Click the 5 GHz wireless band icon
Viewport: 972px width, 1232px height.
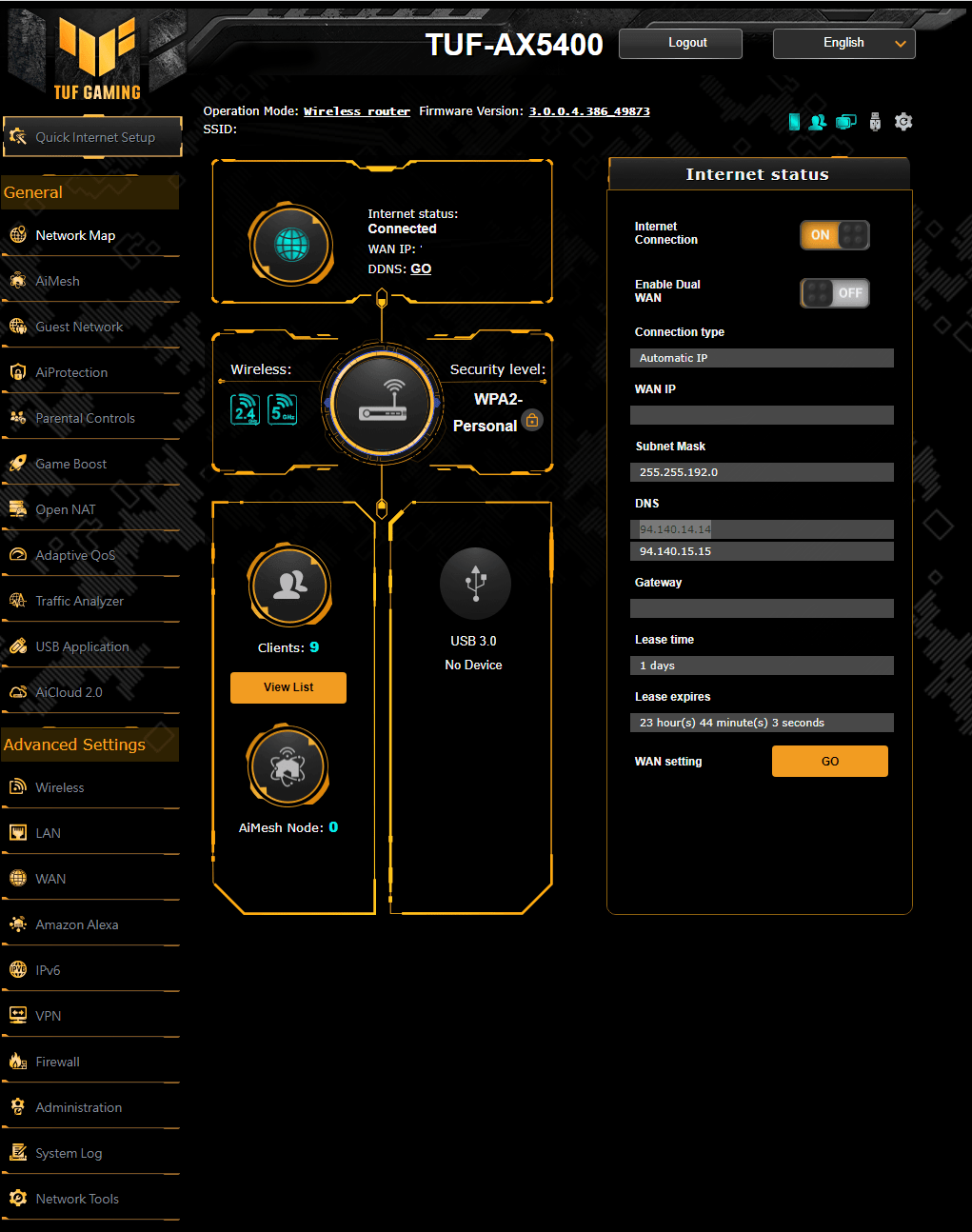point(283,409)
